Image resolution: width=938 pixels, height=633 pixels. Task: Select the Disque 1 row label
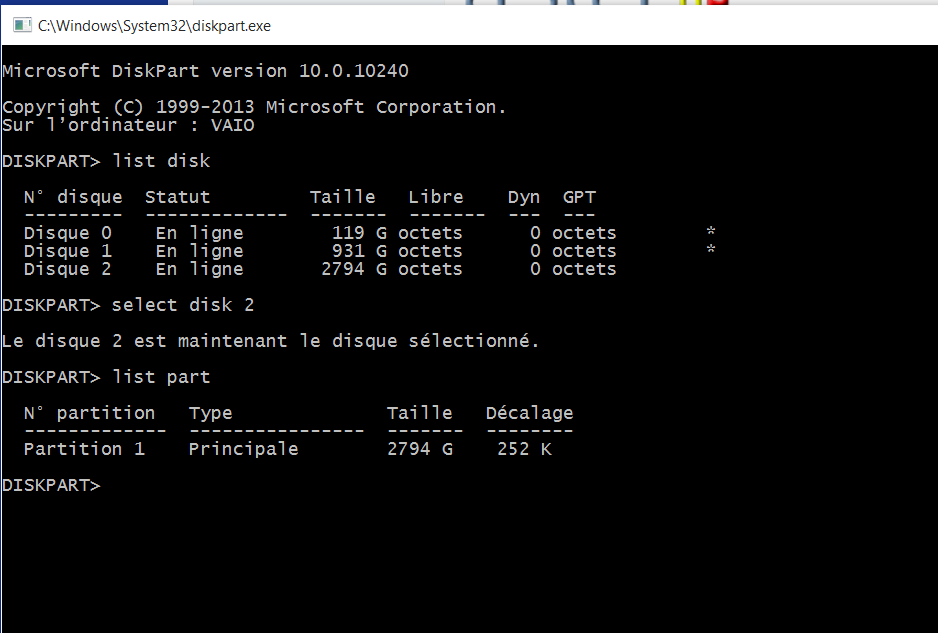pyautogui.click(x=67, y=251)
